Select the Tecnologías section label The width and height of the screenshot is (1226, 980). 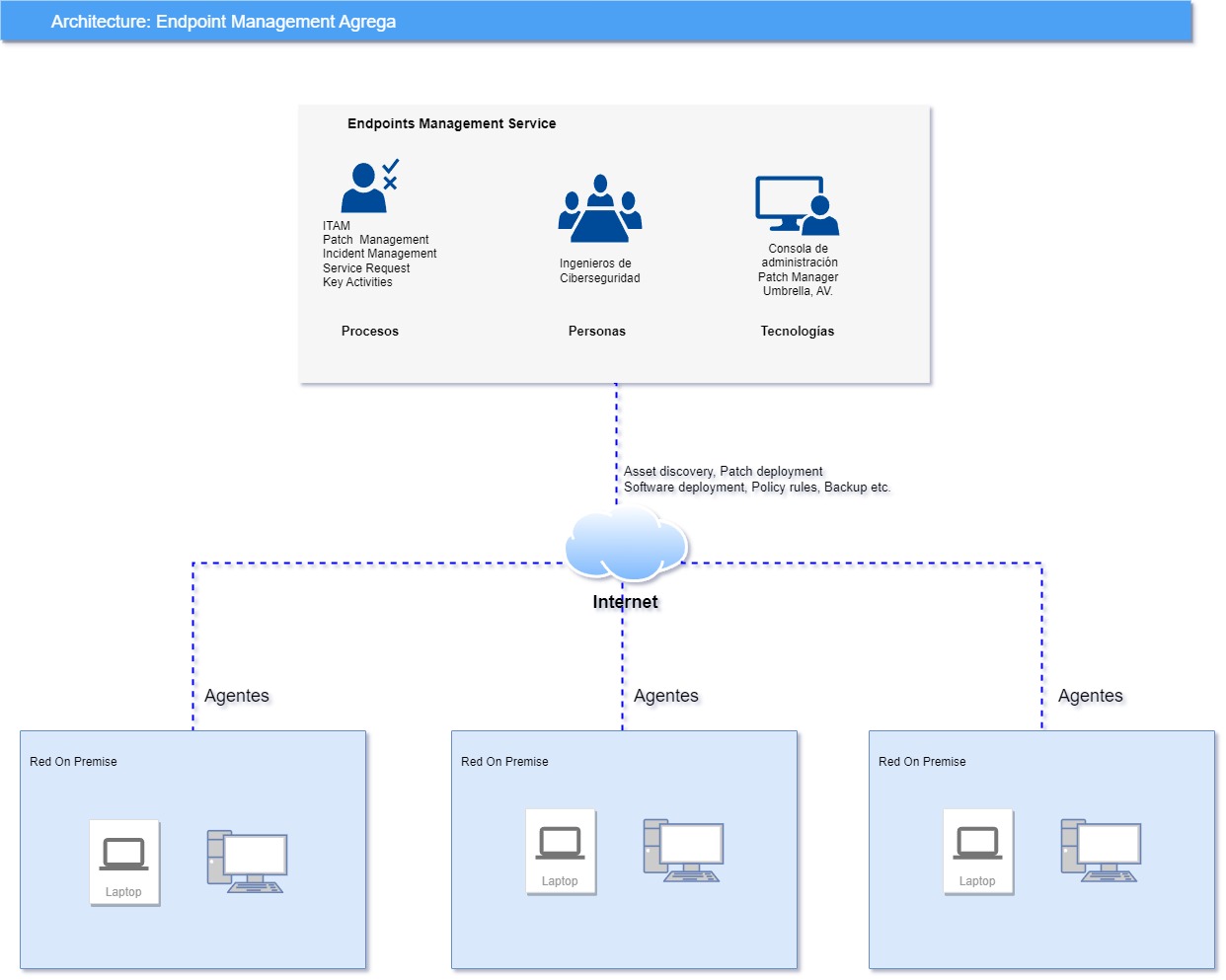pyautogui.click(x=798, y=331)
